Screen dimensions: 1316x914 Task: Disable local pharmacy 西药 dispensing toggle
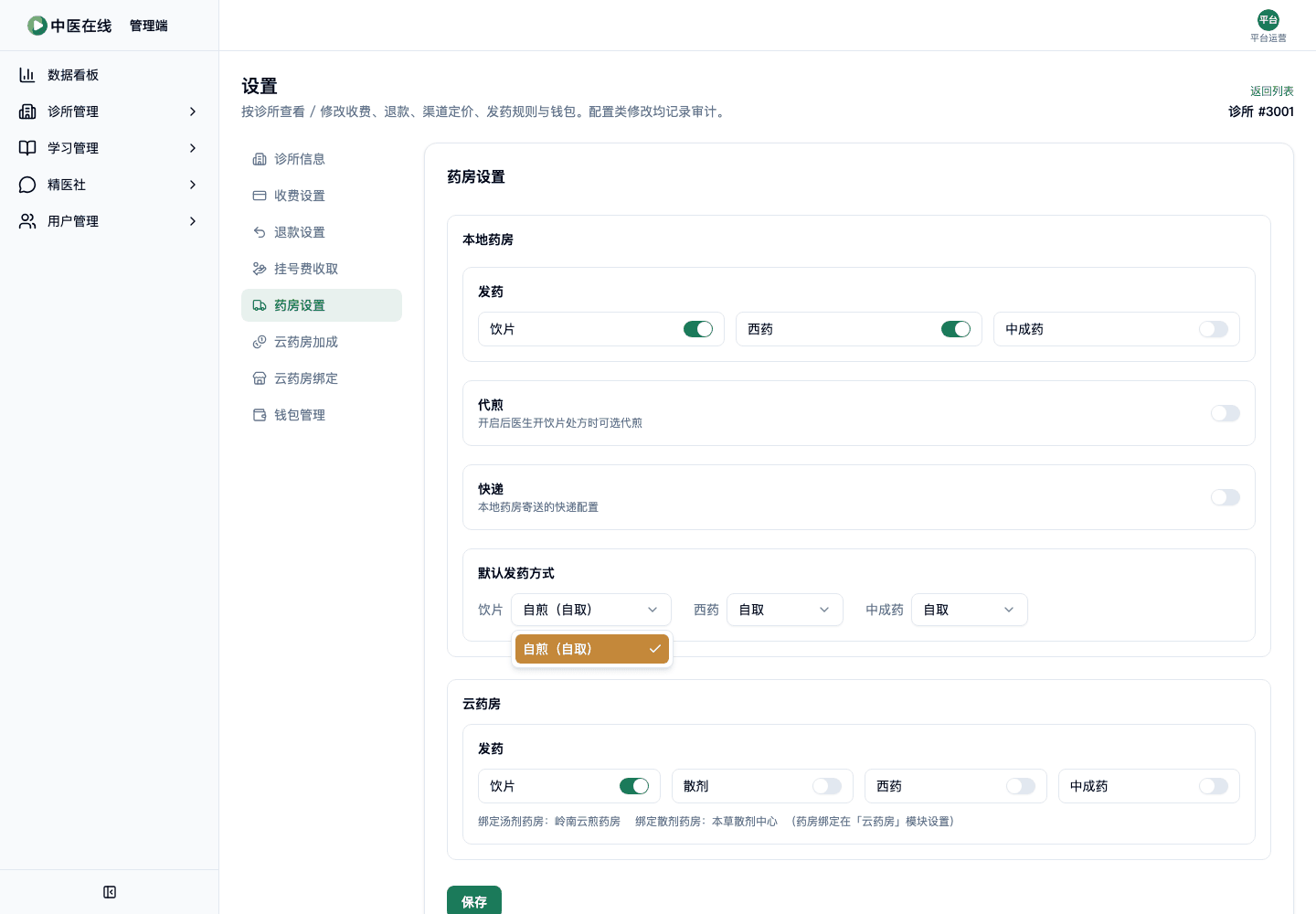tap(956, 329)
